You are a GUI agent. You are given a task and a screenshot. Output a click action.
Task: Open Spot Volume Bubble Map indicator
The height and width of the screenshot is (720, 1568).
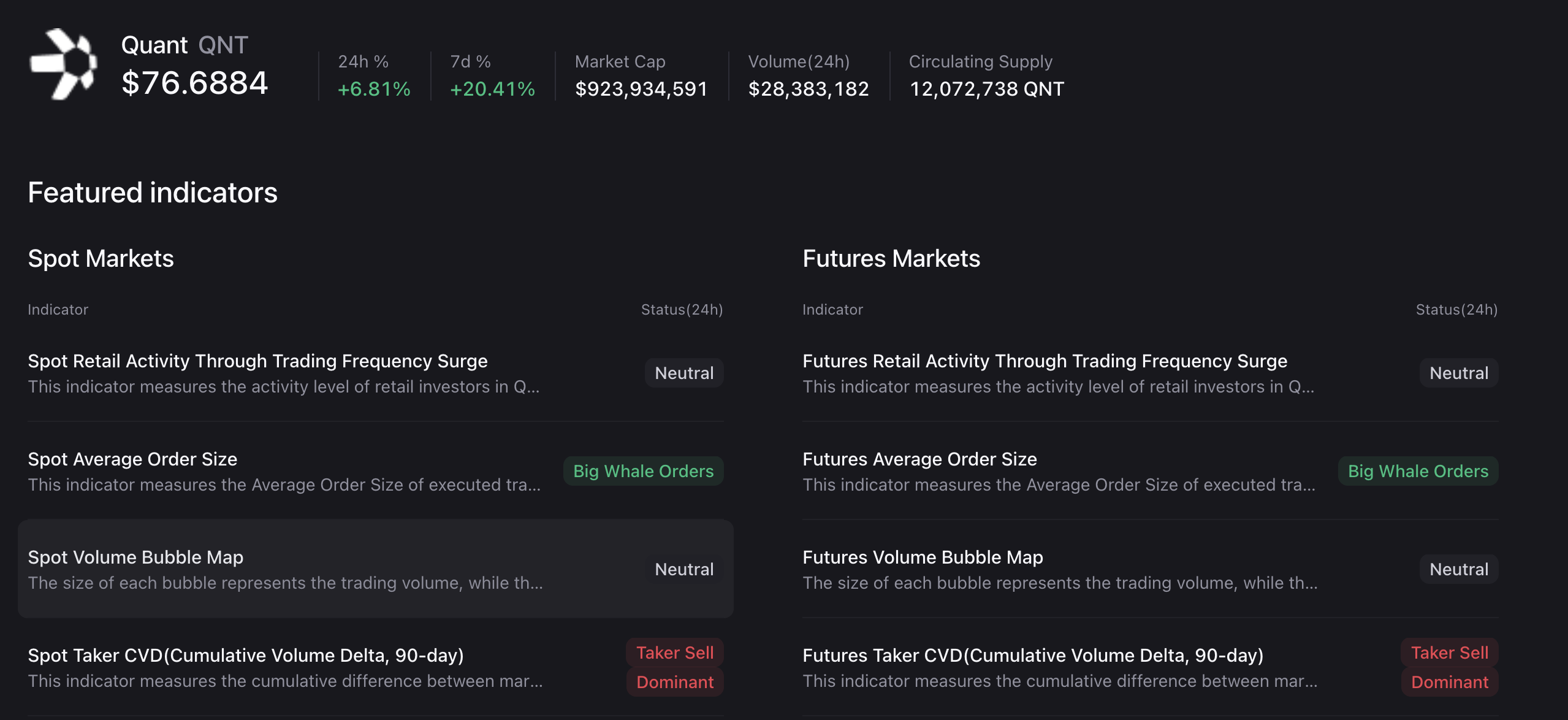135,557
